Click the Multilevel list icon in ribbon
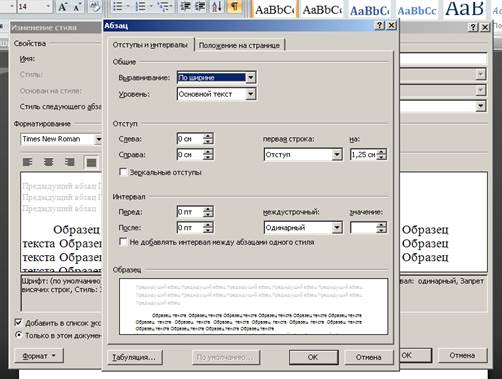This screenshot has width=502, height=379. (x=164, y=7)
